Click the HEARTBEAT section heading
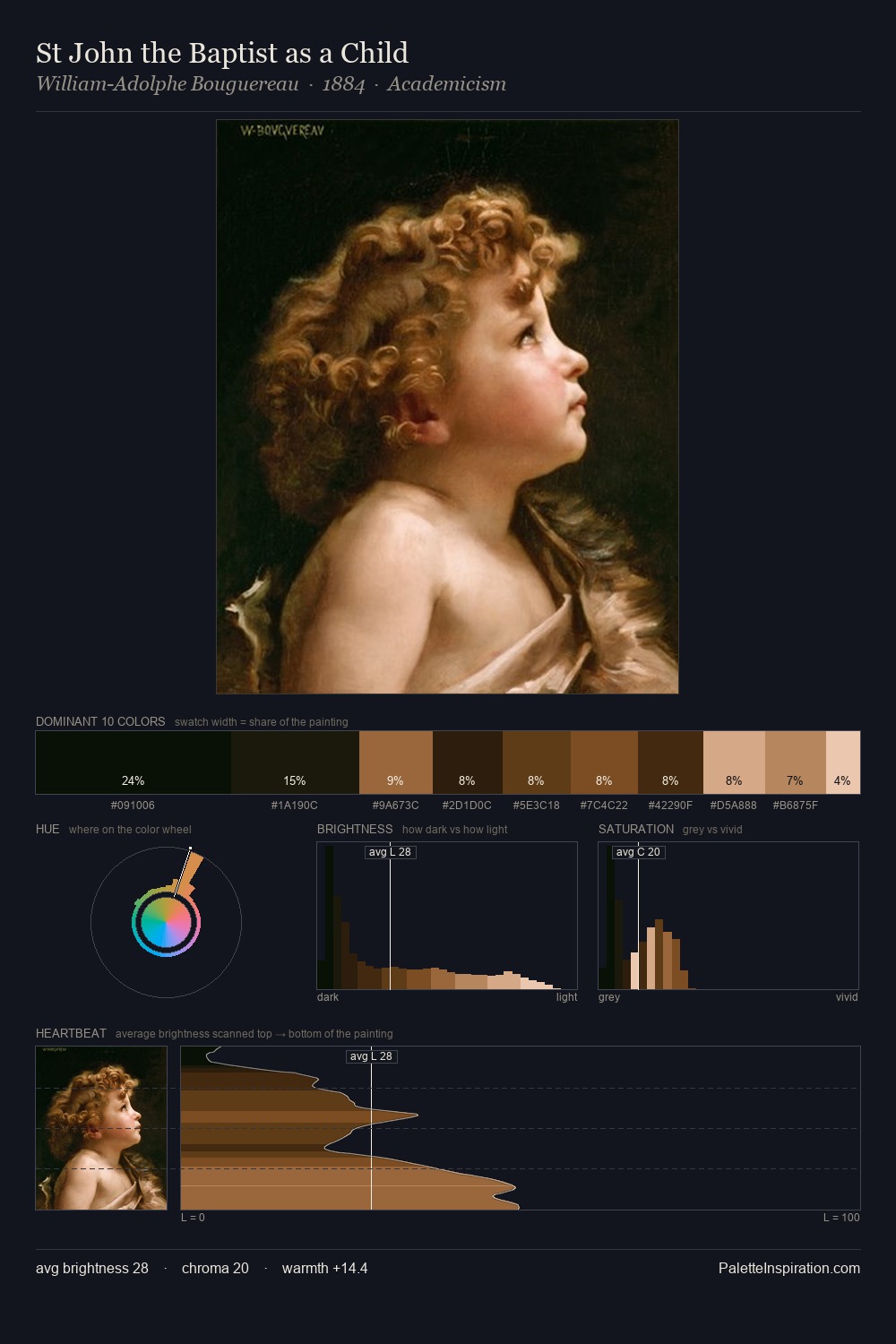This screenshot has width=896, height=1344. 71,1033
